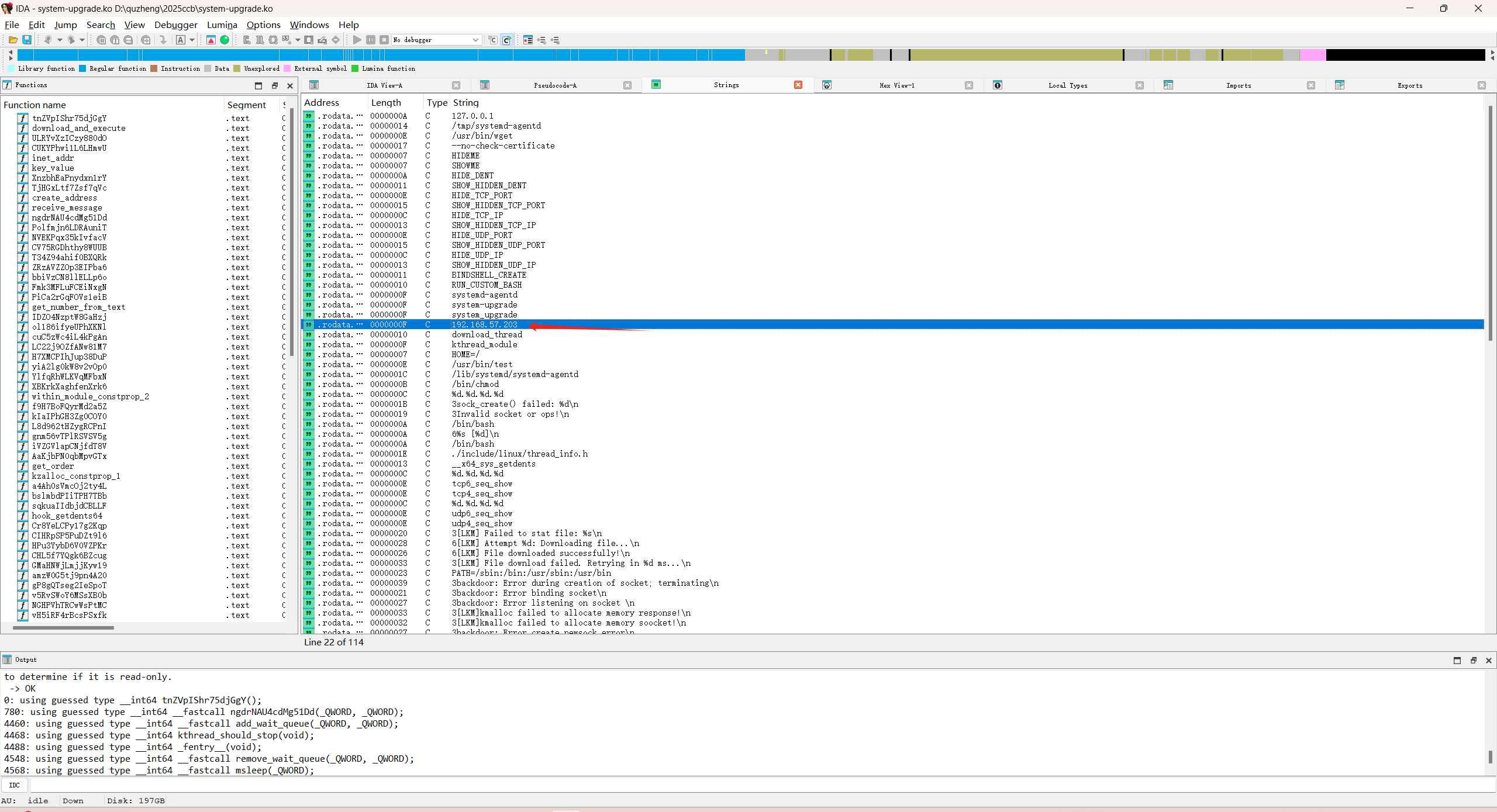1497x812 pixels.
Task: Open the 'No debugger' dropdown
Action: pyautogui.click(x=475, y=40)
